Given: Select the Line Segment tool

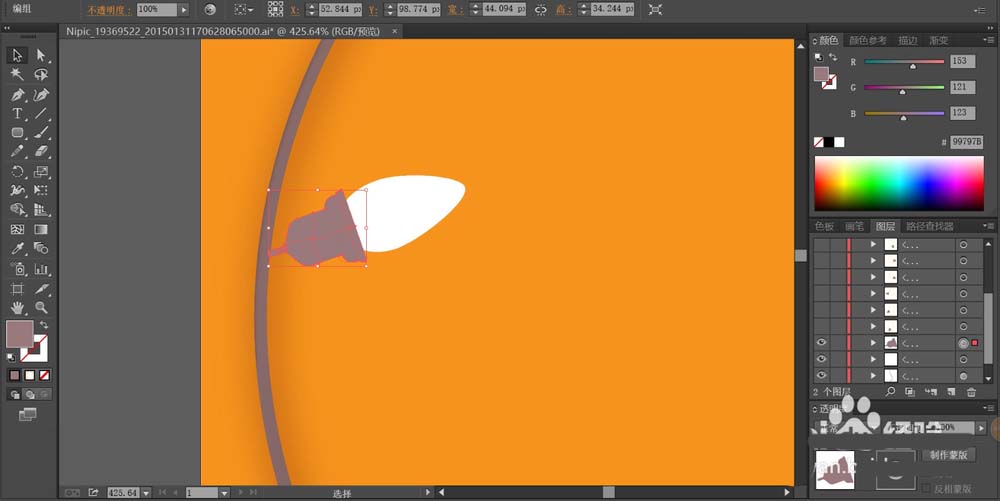Looking at the screenshot, I should click(41, 114).
